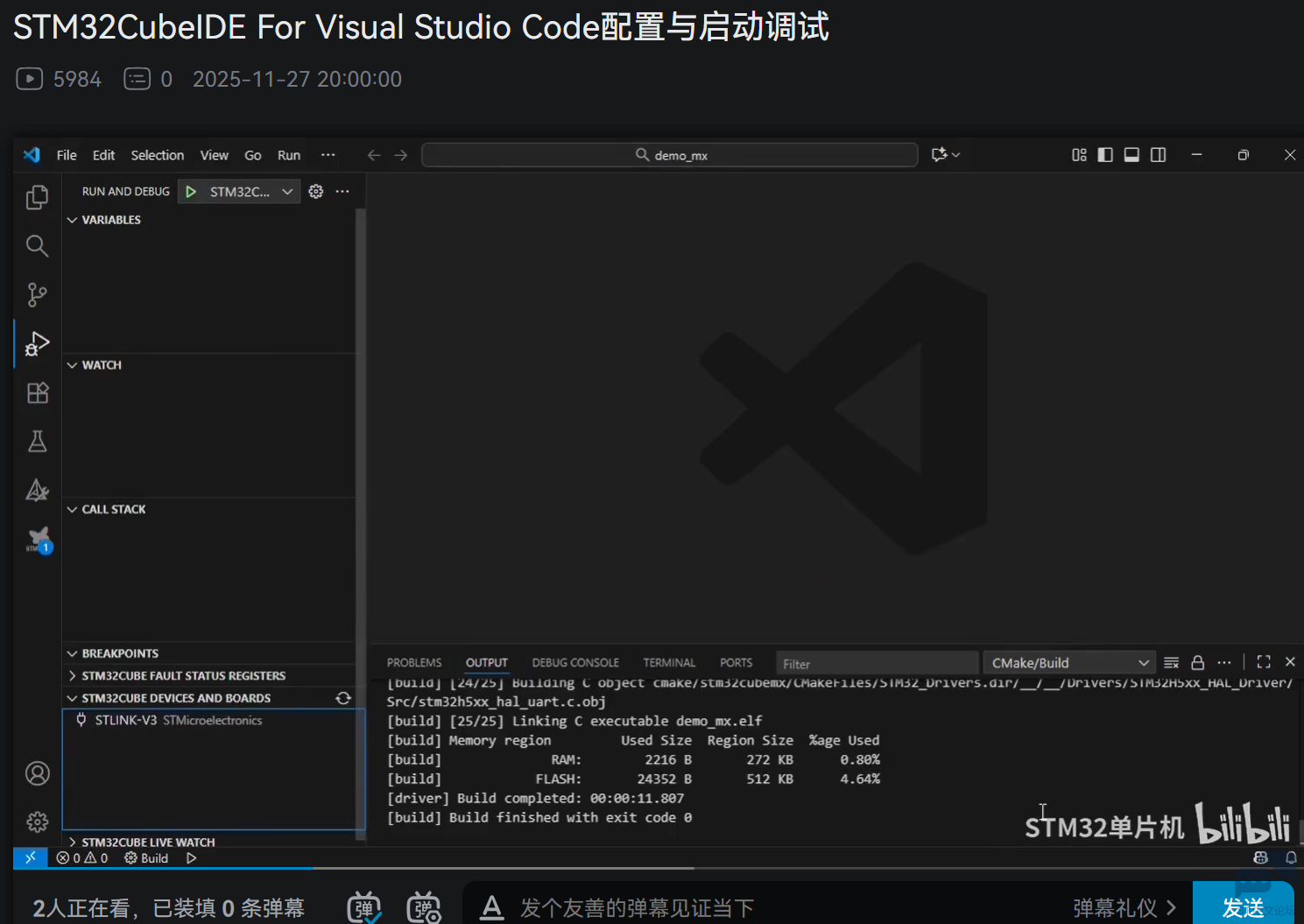Refresh STM32Cube Devices and Boards list
The width and height of the screenshot is (1304, 924).
coord(343,698)
